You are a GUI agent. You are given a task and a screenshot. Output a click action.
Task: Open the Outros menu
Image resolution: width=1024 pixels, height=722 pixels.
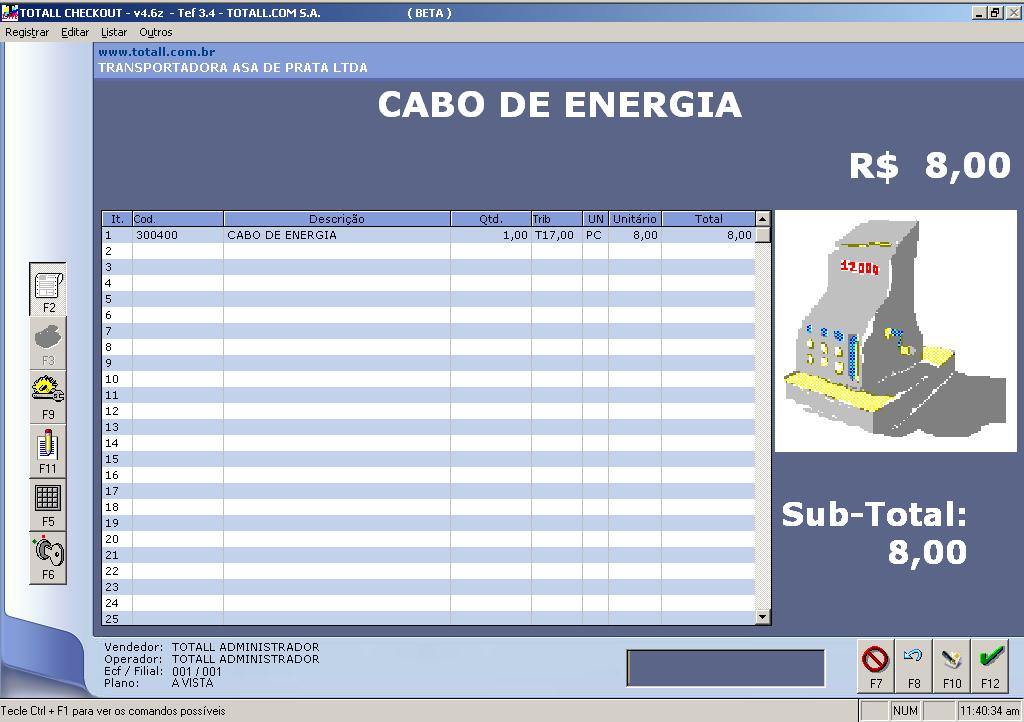tap(155, 32)
